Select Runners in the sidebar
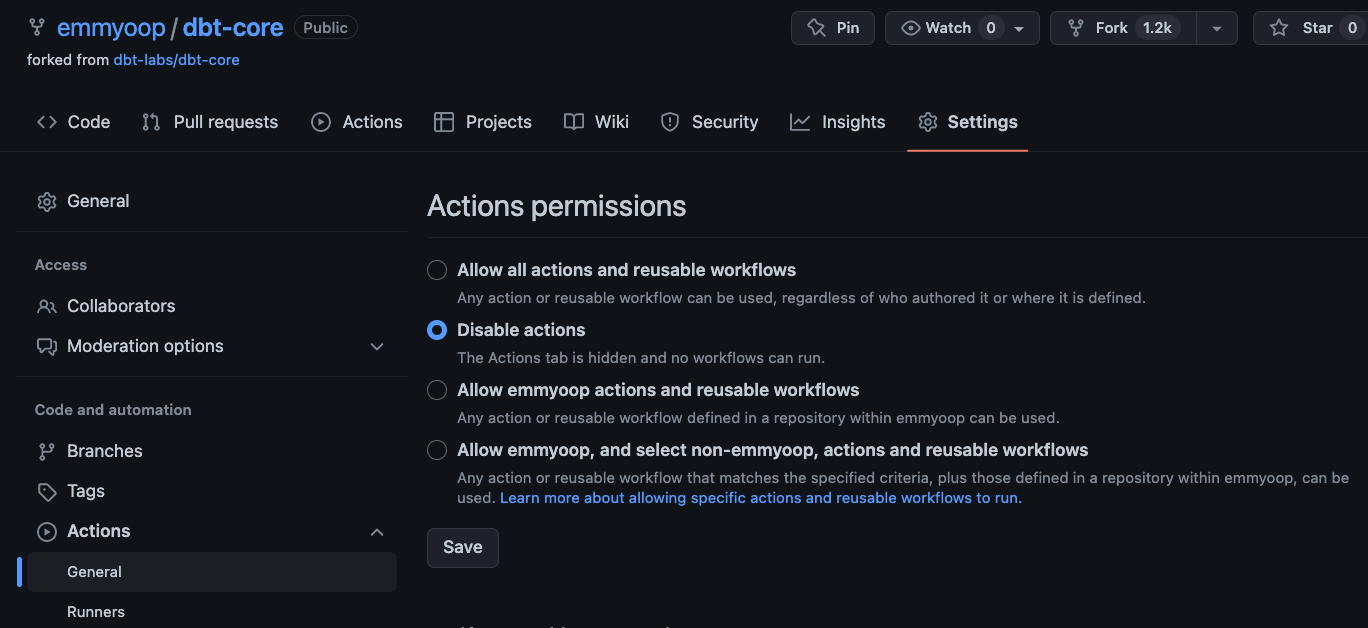Viewport: 1368px width, 628px height. point(95,611)
